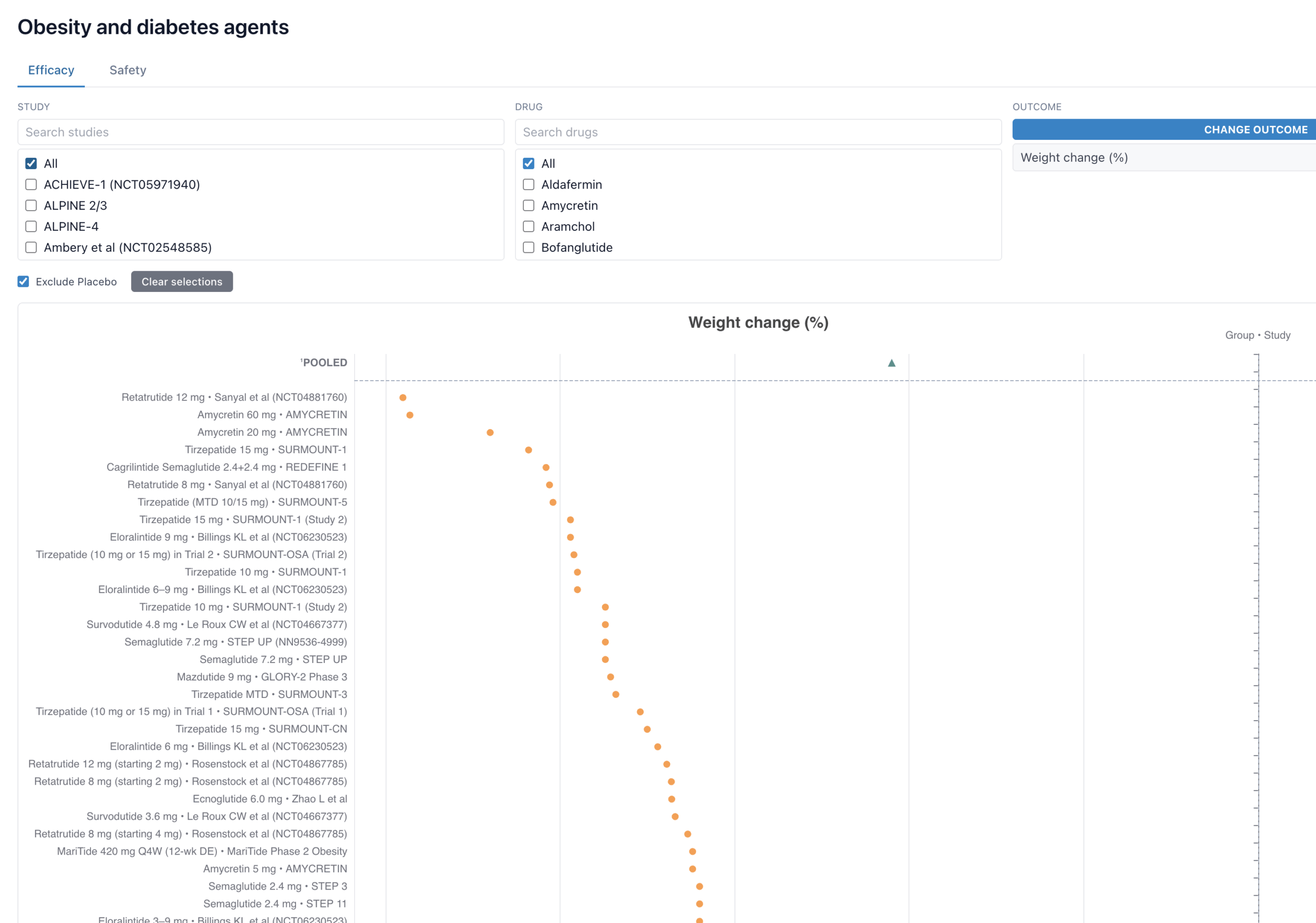The height and width of the screenshot is (923, 1316).
Task: Uncheck the Exclude Placebo checkbox
Action: pyautogui.click(x=24, y=281)
